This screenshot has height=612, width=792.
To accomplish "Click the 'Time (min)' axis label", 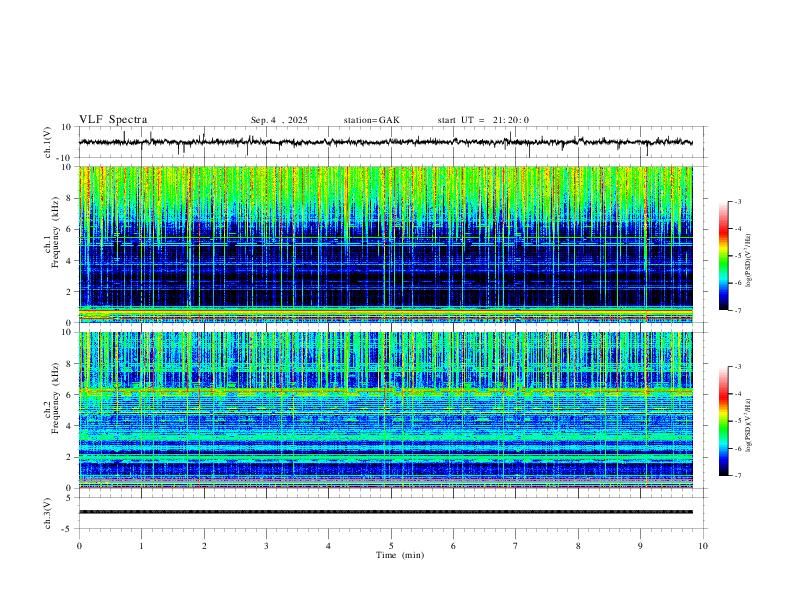I will click(x=400, y=555).
